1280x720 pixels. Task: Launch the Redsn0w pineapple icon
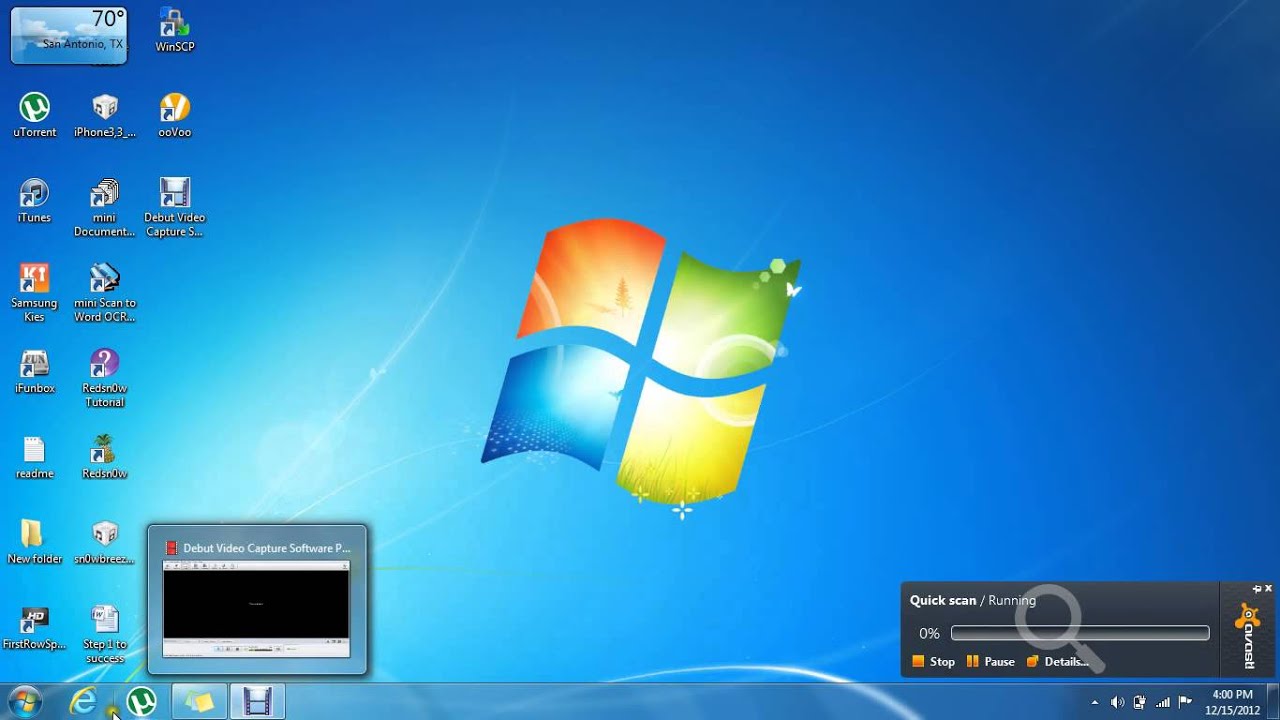click(x=104, y=457)
